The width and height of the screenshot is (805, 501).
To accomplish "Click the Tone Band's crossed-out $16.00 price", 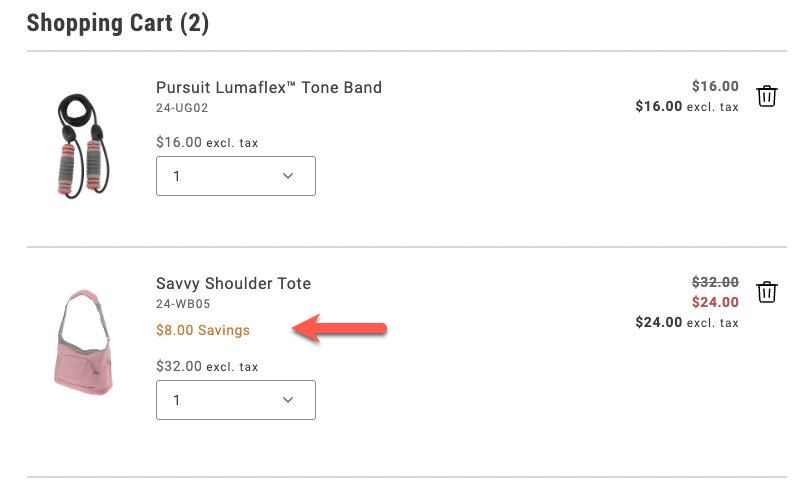I will [715, 86].
